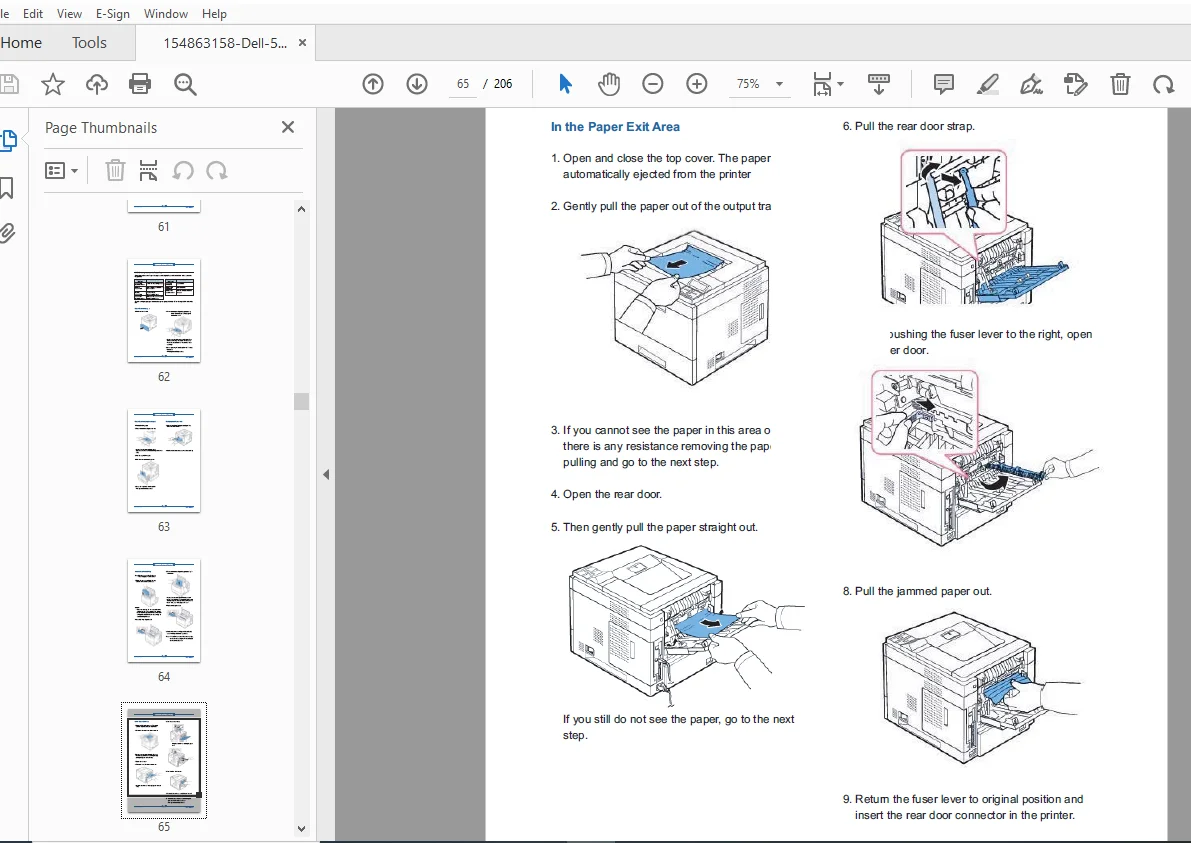Open the E-Sign menu
Viewport: 1191px width, 843px height.
tap(112, 14)
